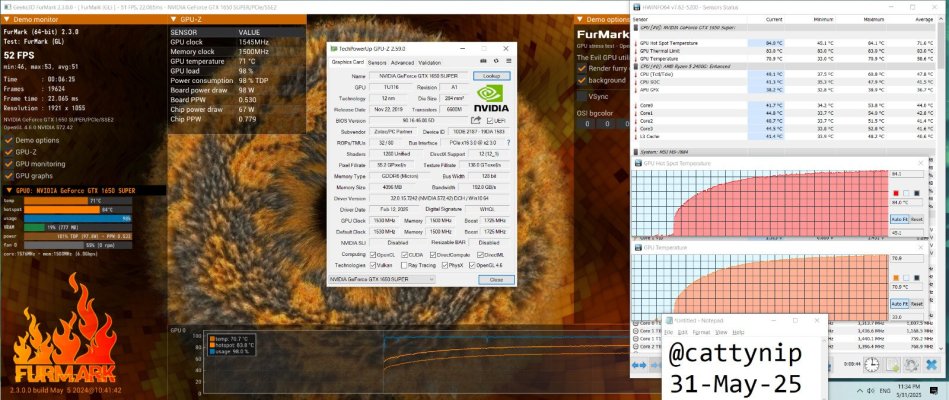Click the GPU Temperature graph minimum value field

point(907,316)
